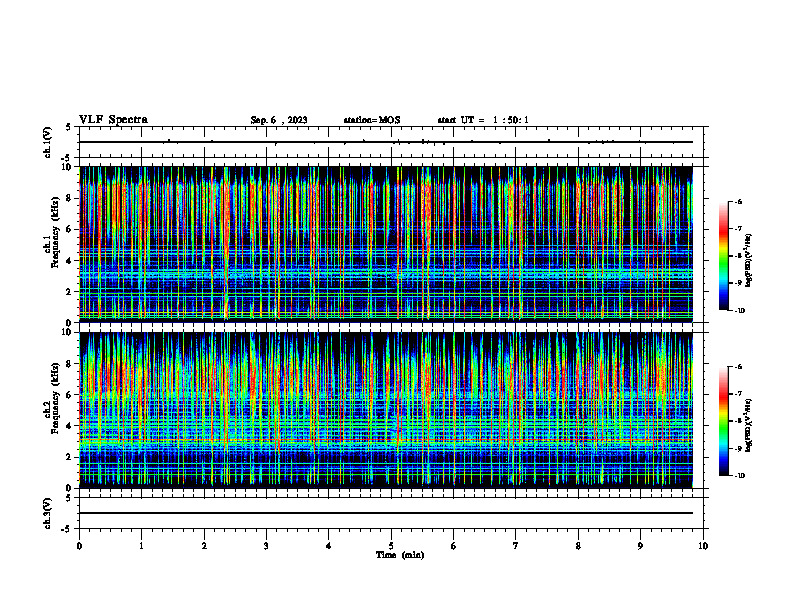The image size is (792, 612).
Task: Click the ch.1 voltage waveform trace
Action: tap(386, 142)
